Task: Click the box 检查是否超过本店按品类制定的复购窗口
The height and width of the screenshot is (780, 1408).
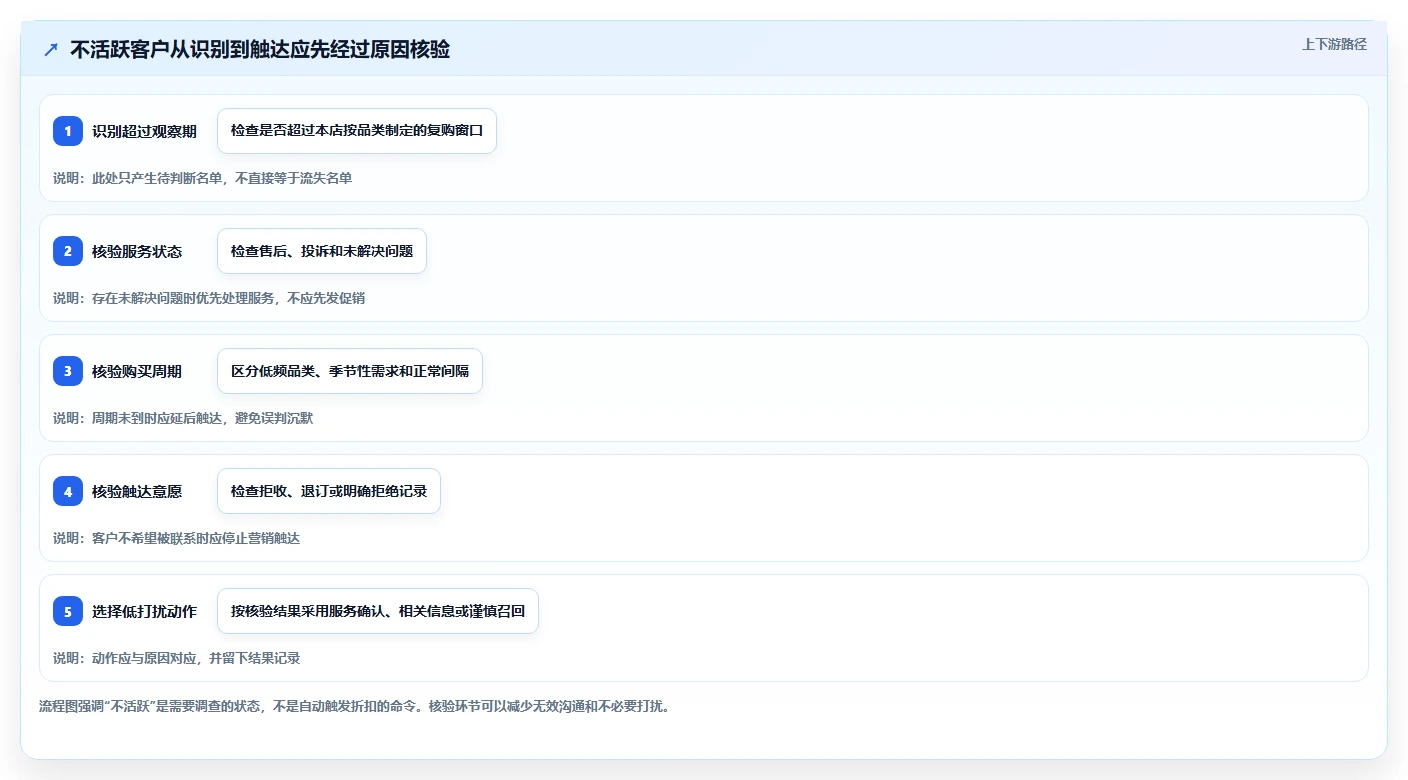Action: 357,131
